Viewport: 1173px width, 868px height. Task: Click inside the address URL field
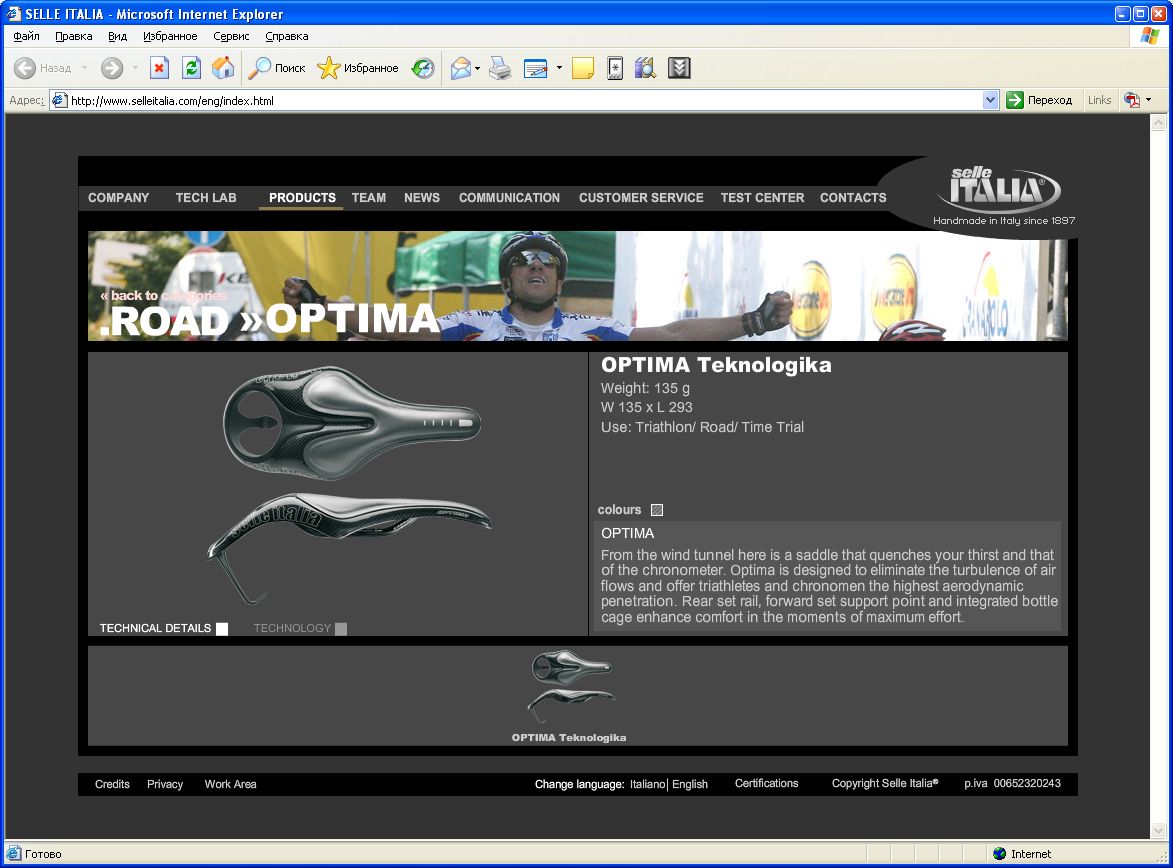coord(524,100)
